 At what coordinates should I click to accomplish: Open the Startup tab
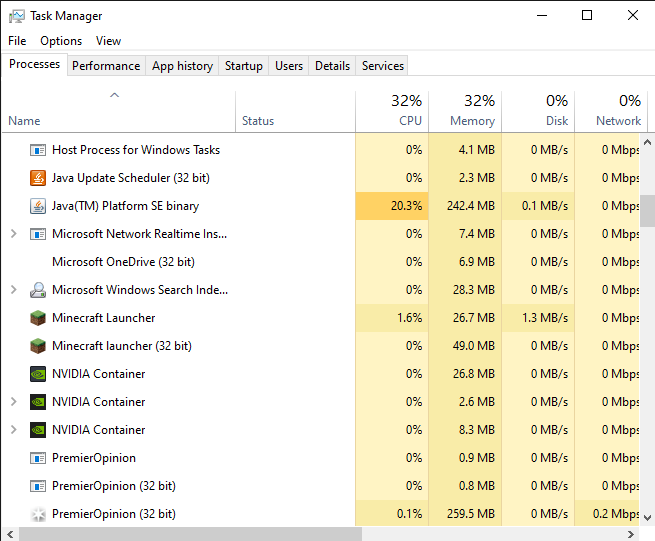pos(244,66)
